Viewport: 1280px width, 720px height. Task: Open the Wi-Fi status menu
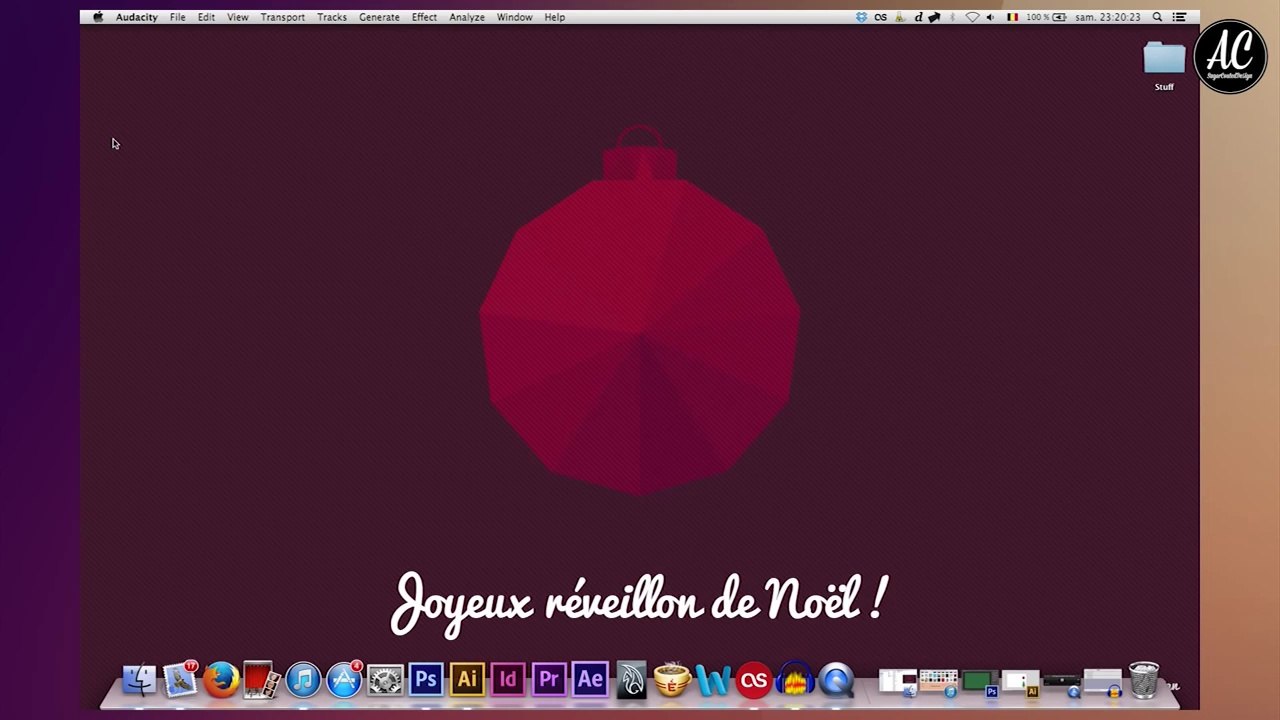(972, 17)
